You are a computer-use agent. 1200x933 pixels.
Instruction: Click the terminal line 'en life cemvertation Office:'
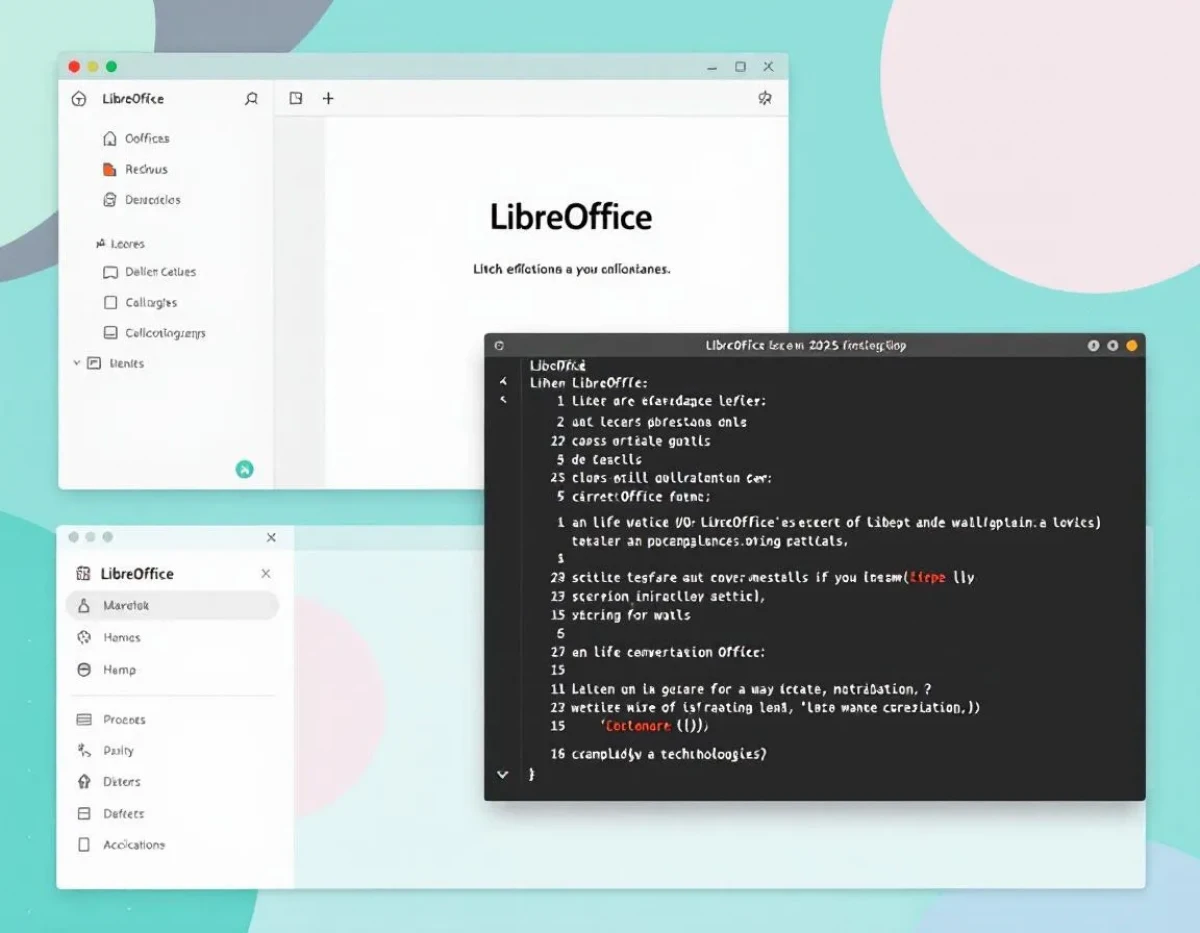668,651
